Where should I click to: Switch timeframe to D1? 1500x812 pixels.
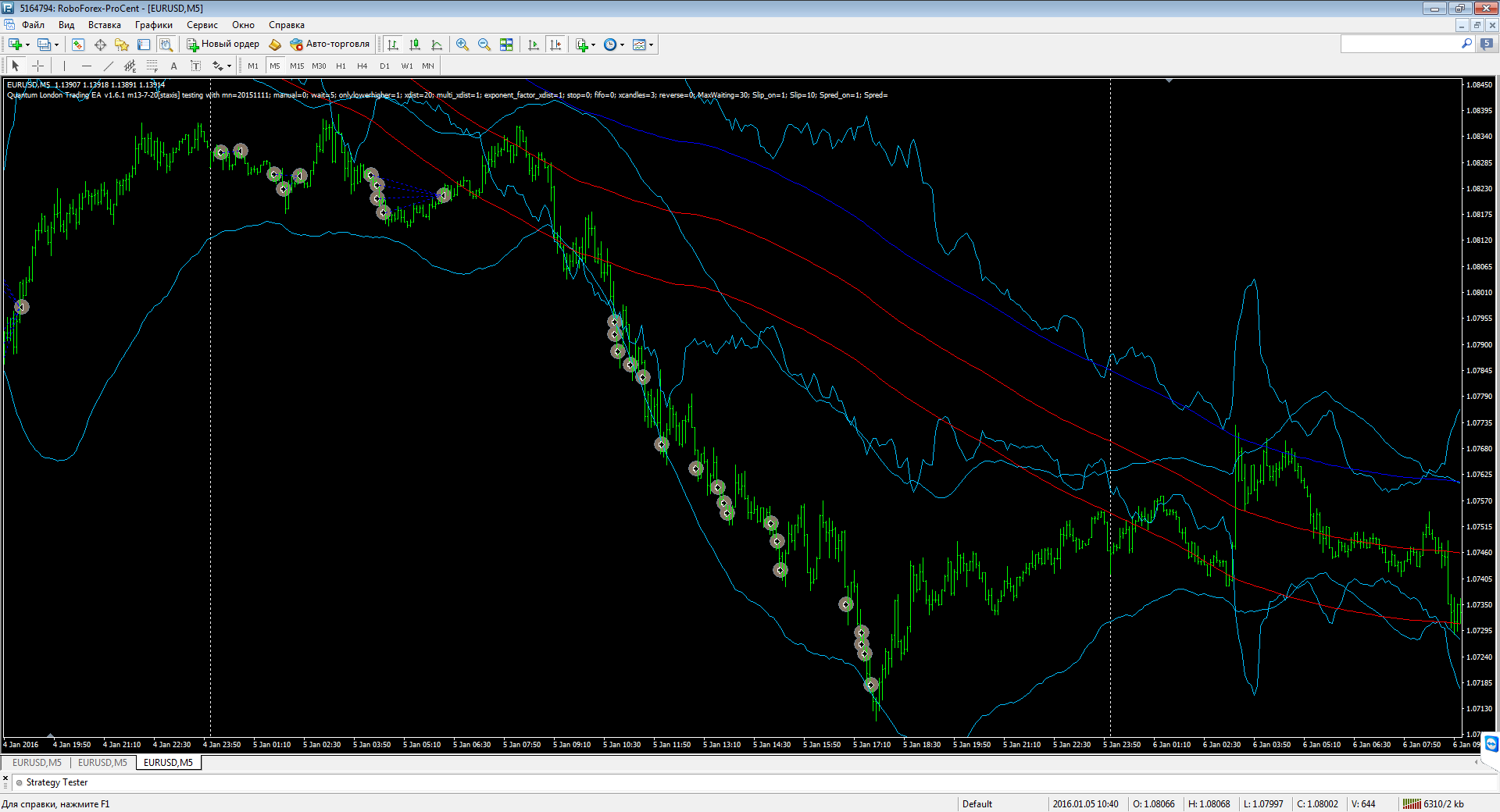coord(384,66)
